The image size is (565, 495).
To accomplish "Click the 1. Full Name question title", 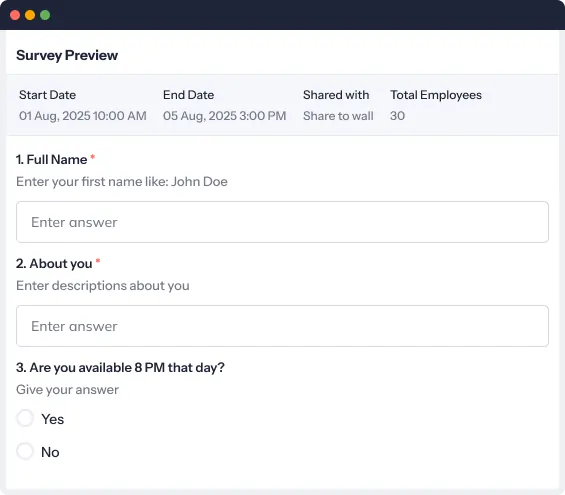I will [52, 160].
